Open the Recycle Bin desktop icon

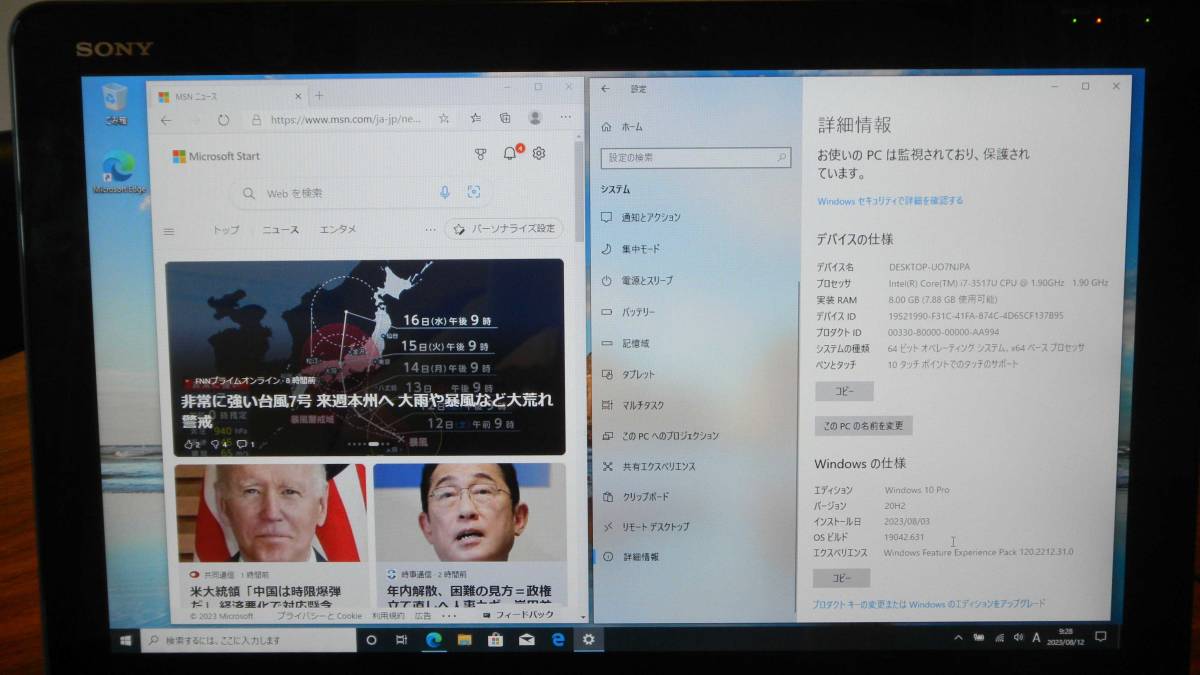point(116,104)
